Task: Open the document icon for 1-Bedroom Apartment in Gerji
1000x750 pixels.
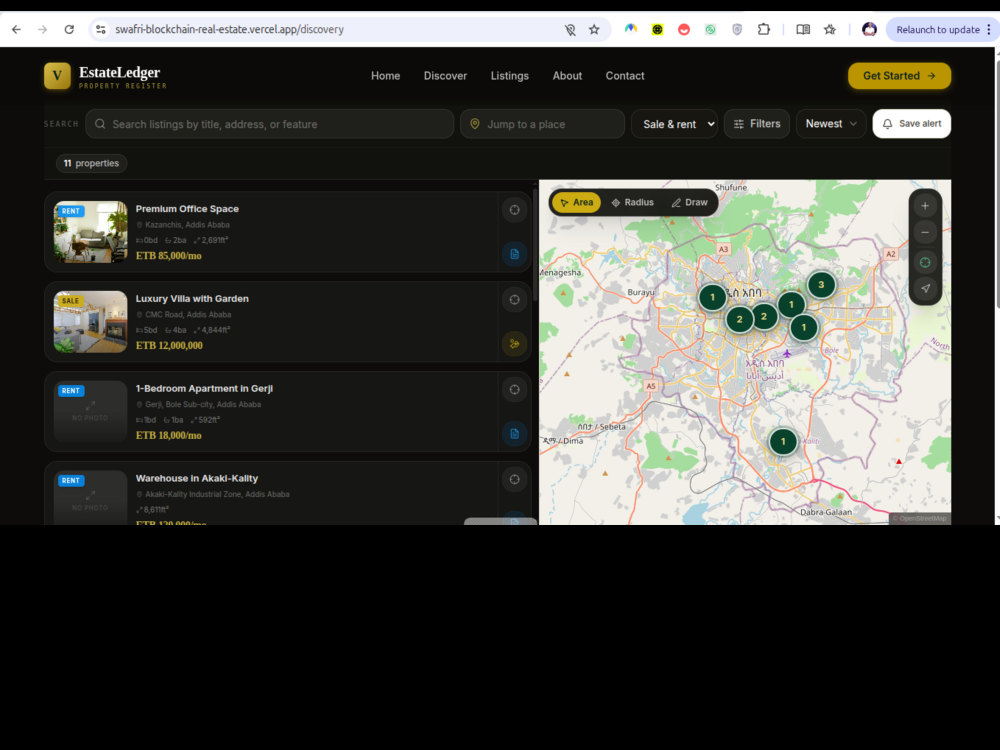Action: (x=515, y=434)
